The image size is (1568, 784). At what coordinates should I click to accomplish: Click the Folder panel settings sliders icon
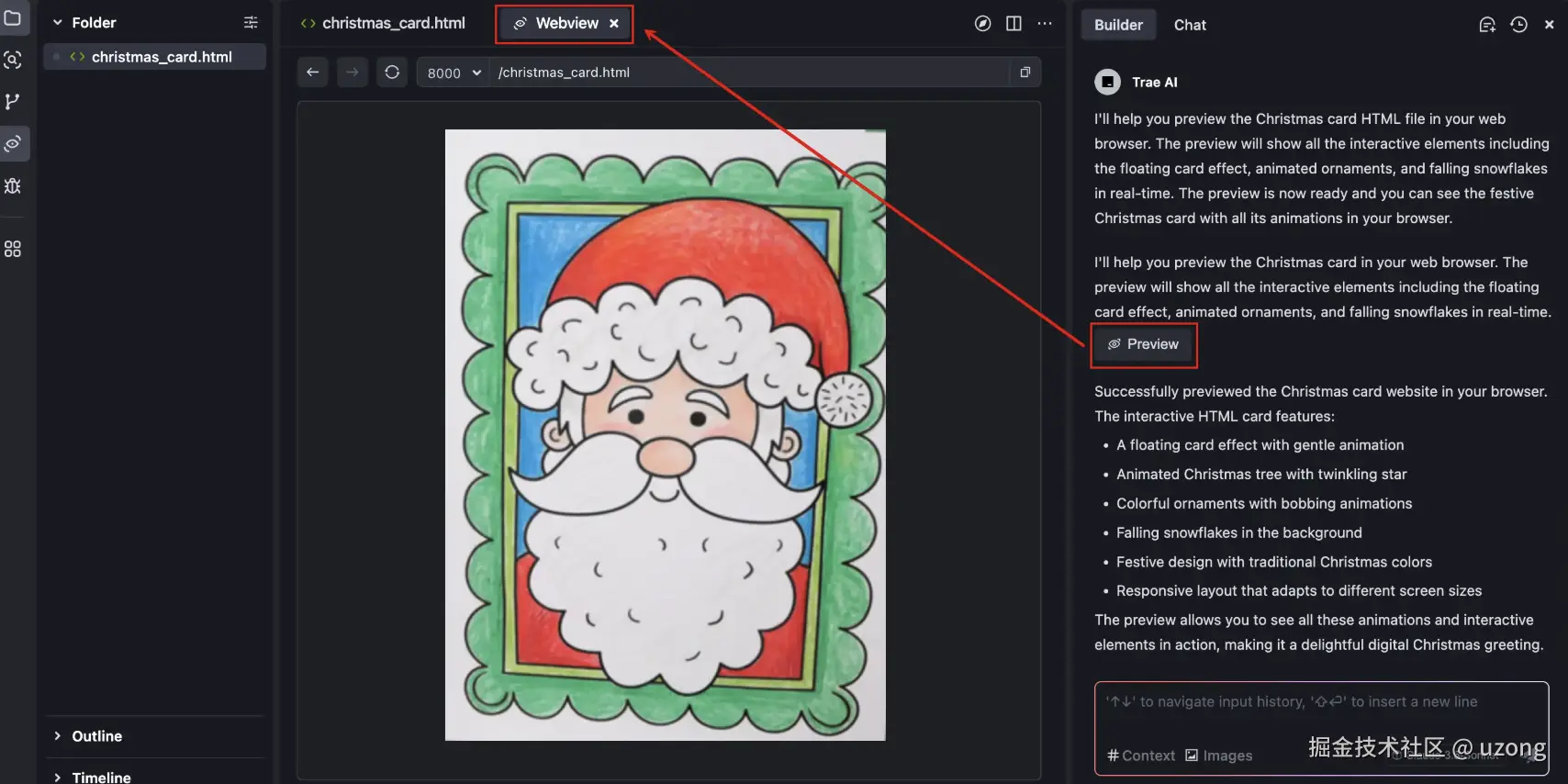coord(251,22)
